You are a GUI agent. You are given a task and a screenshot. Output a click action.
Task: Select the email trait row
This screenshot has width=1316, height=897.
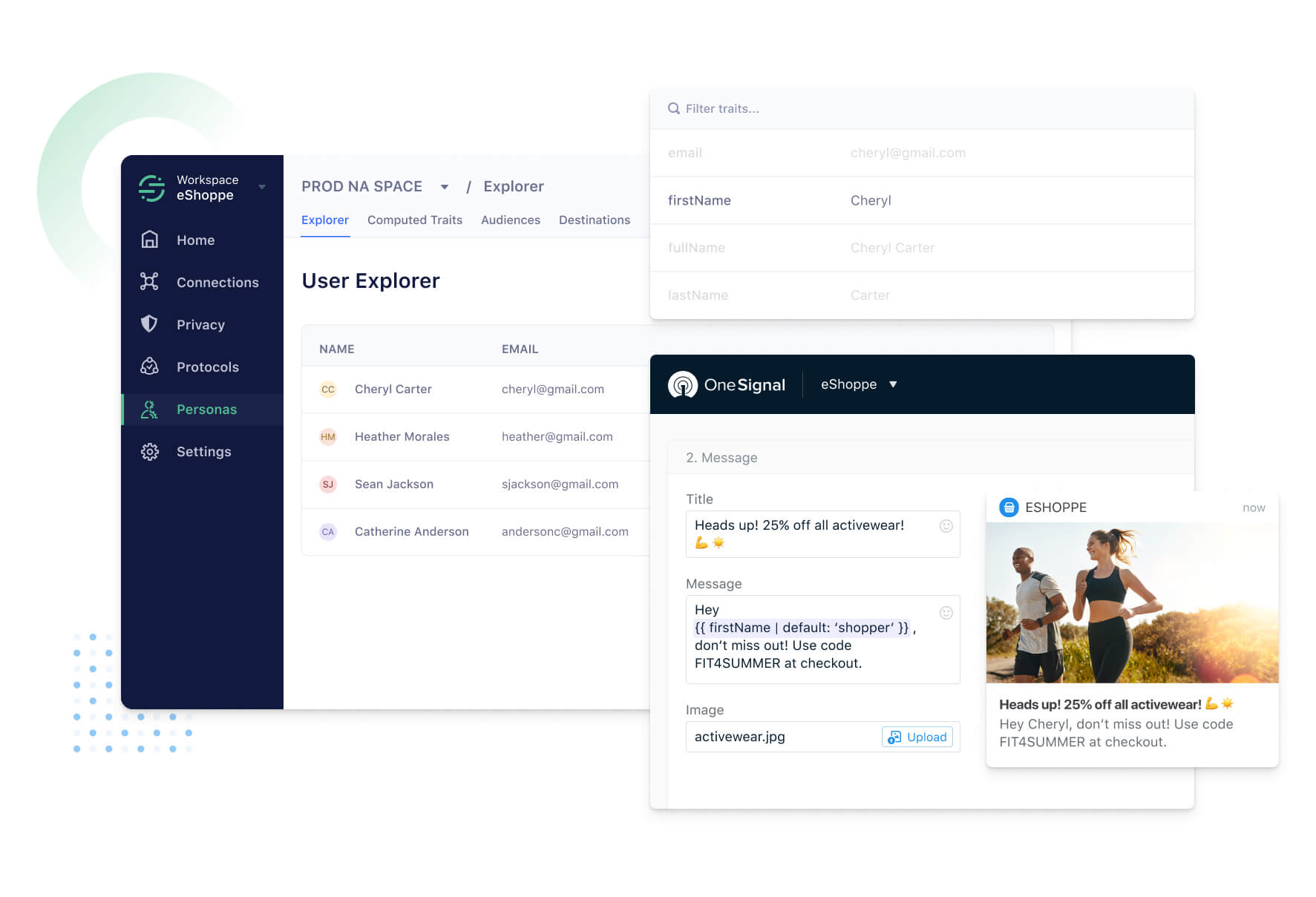[x=922, y=153]
